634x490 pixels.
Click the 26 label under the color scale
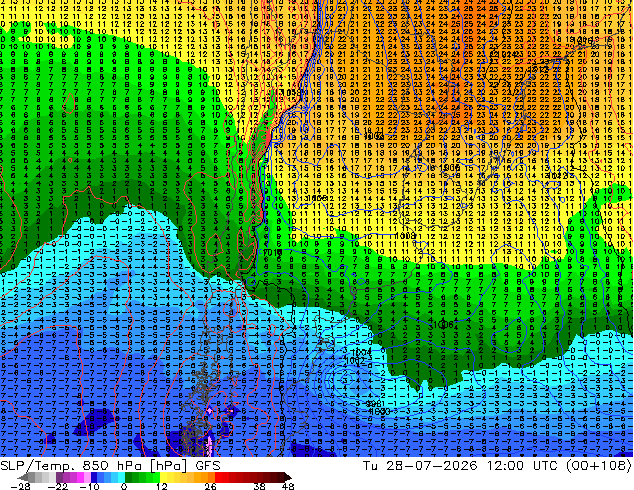coord(210,486)
